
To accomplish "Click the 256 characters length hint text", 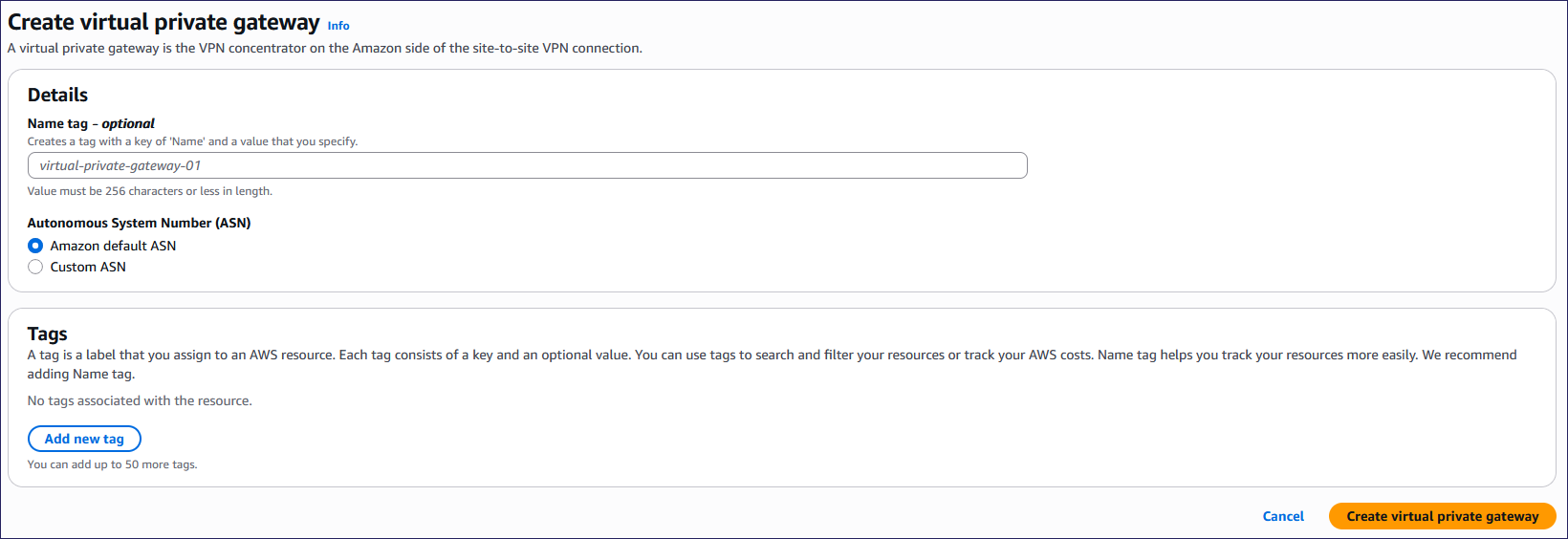I will tap(149, 191).
